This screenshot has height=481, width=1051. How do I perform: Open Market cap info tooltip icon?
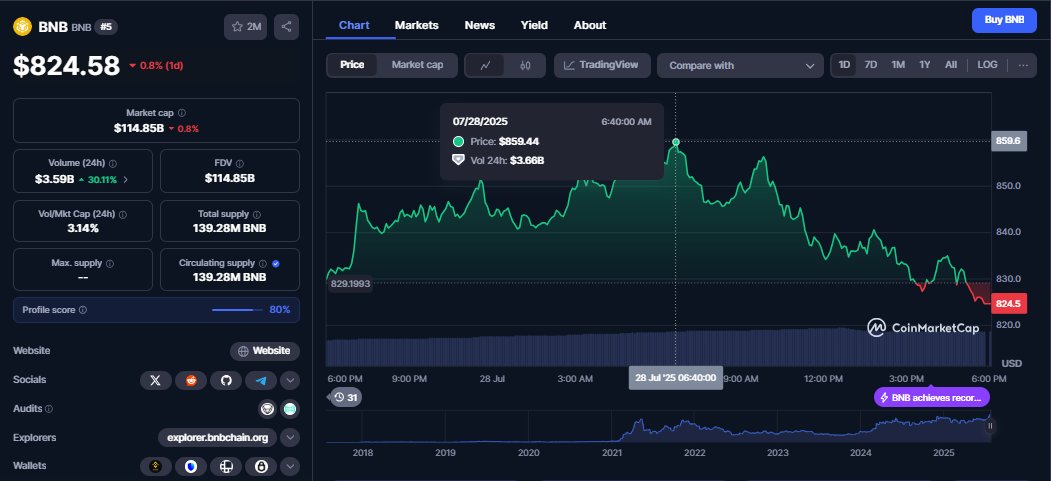click(x=182, y=113)
